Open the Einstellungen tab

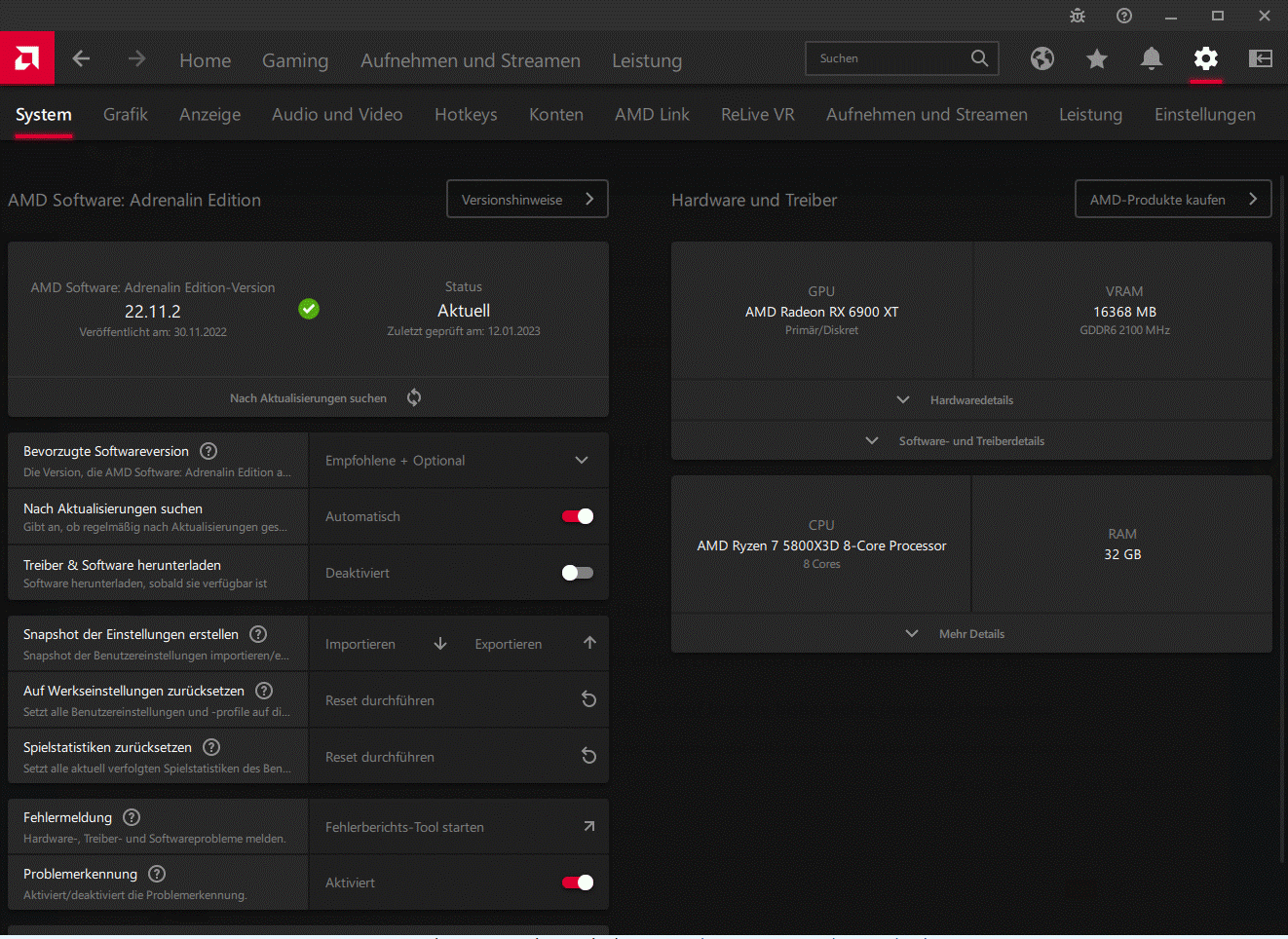point(1205,115)
